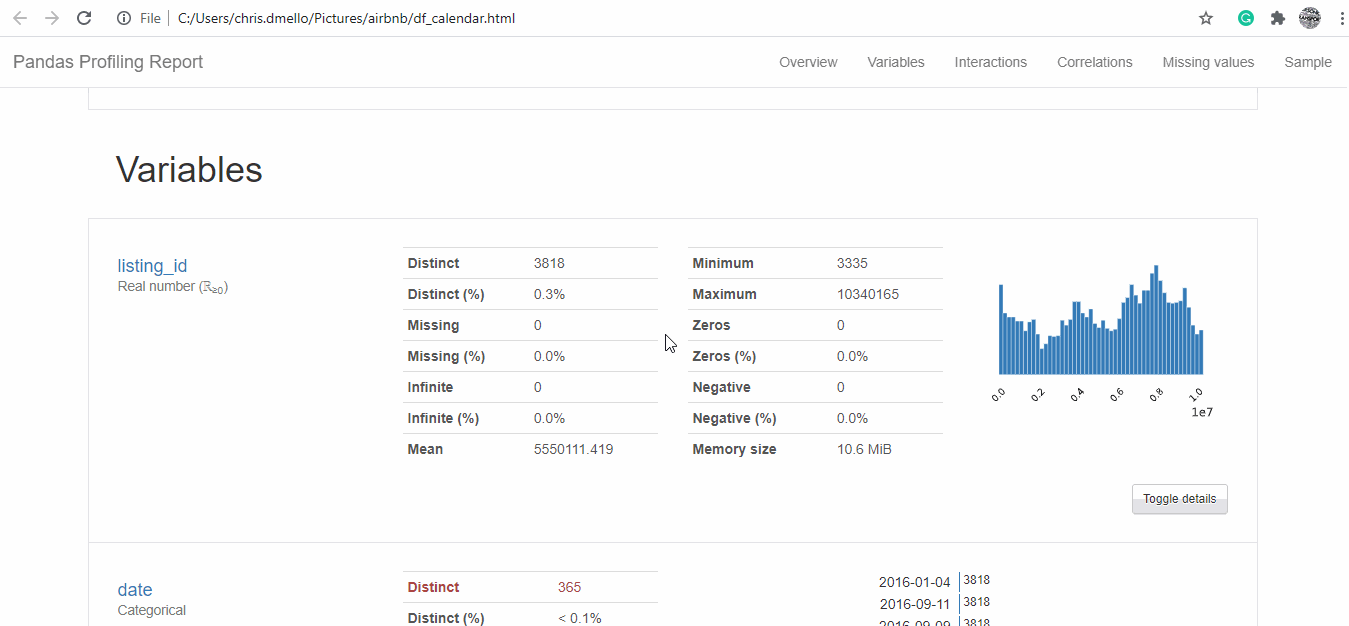Click the listing_id variable link
The height and width of the screenshot is (626, 1349).
point(151,265)
